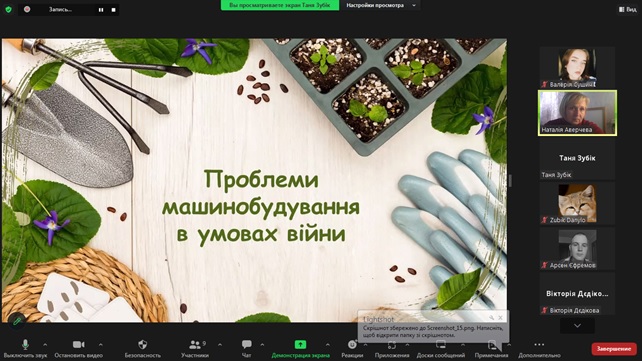Open the Безопасность shield menu
Viewport: 642px width, 361px height.
click(x=142, y=349)
